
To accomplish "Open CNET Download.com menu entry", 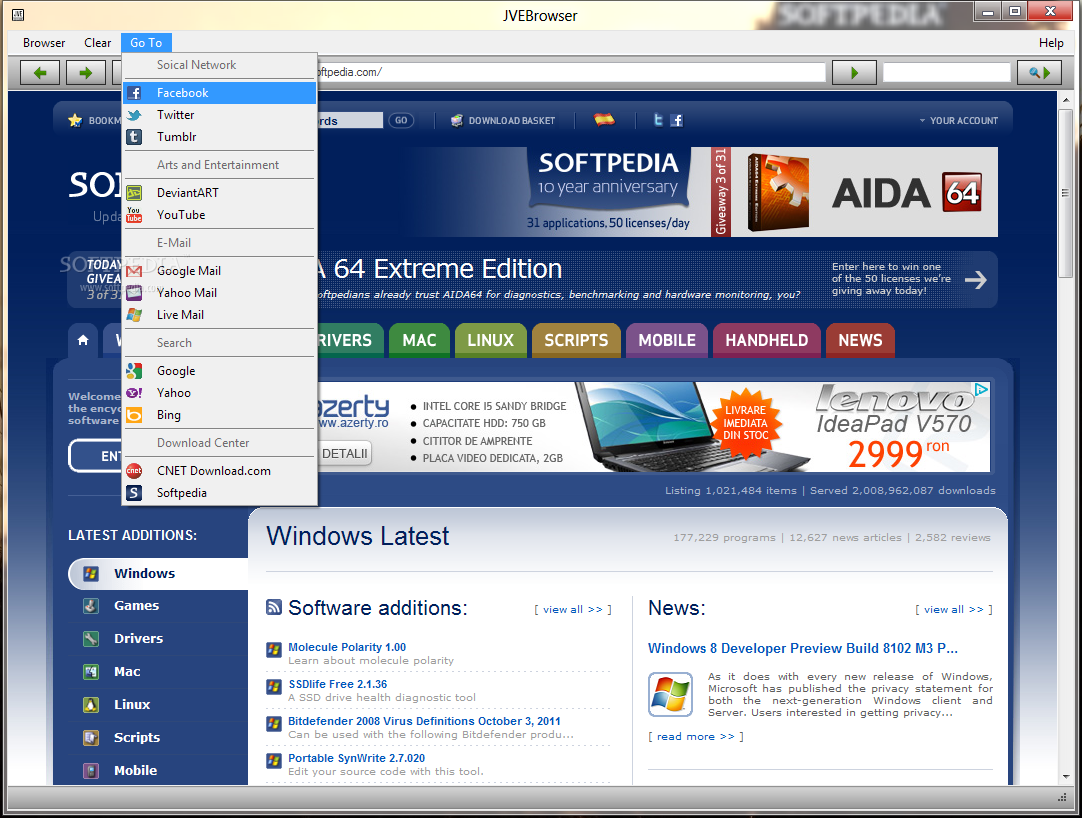I will tap(219, 471).
